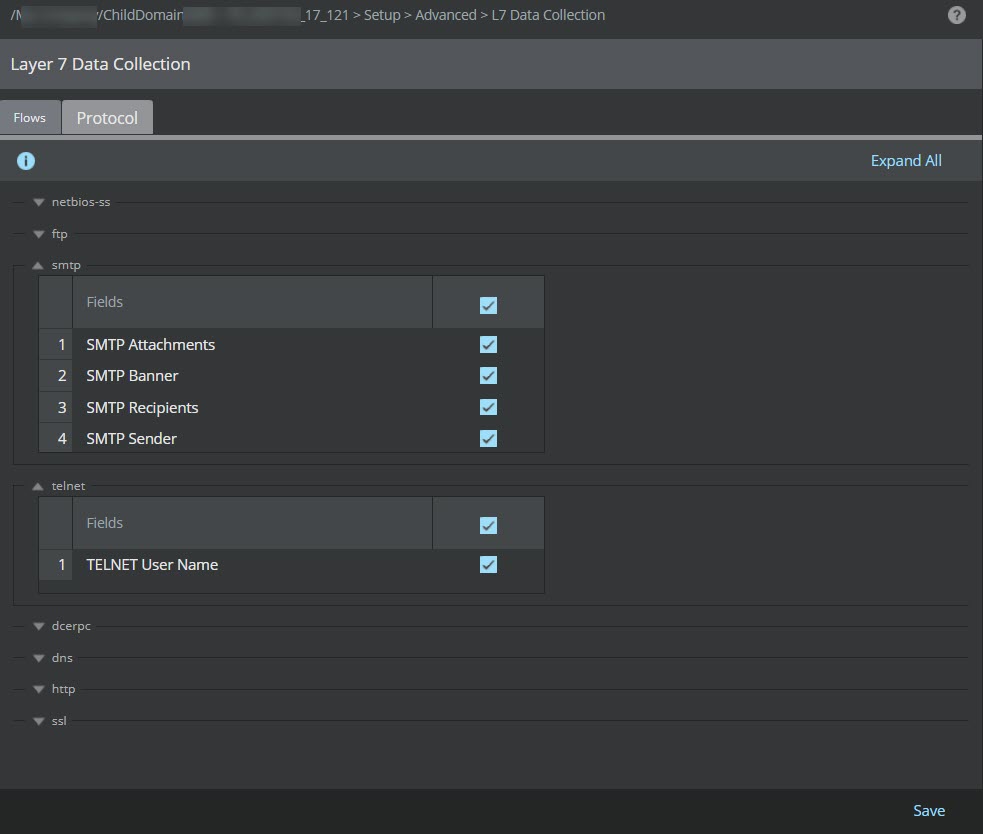Expand the ftp section arrow
The height and width of the screenshot is (834, 983).
pyautogui.click(x=38, y=234)
